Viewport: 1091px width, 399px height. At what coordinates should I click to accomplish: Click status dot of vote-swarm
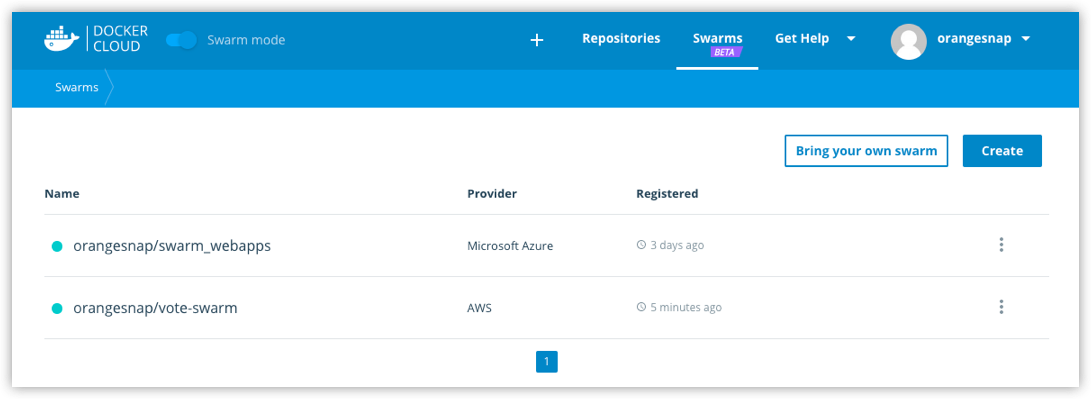click(57, 308)
